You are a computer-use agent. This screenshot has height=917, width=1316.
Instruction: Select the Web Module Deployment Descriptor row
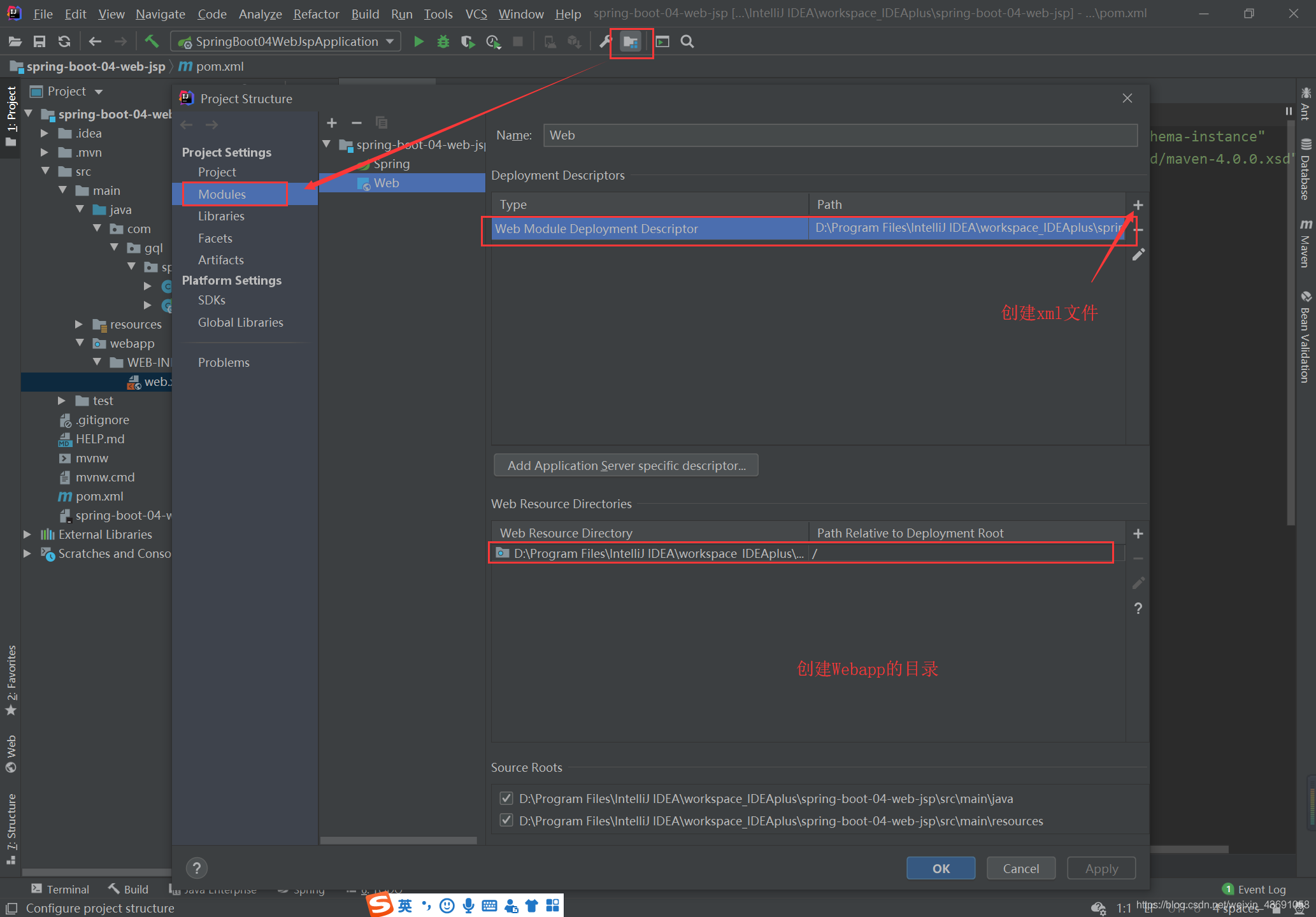[x=808, y=229]
